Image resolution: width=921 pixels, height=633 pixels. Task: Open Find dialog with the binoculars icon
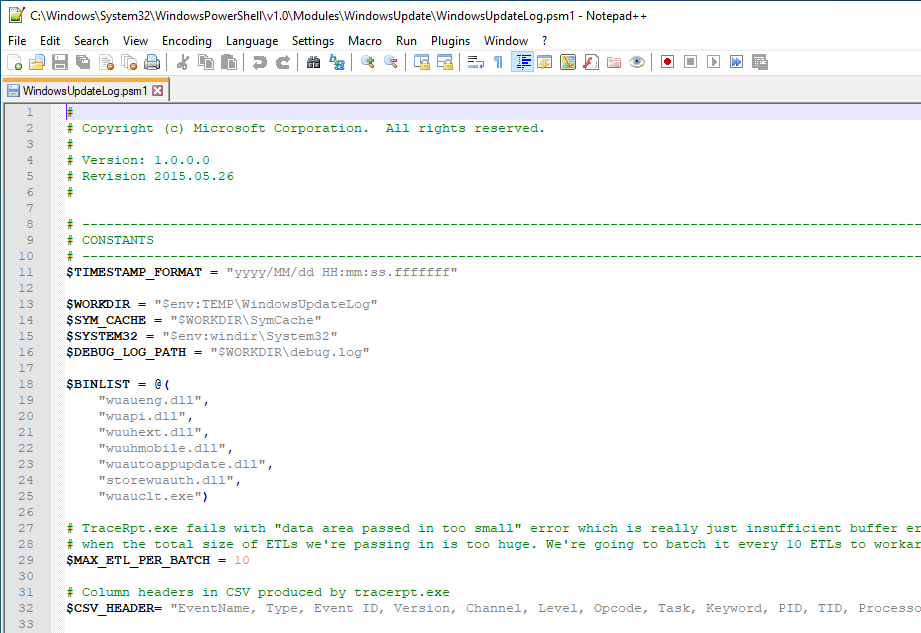(314, 62)
